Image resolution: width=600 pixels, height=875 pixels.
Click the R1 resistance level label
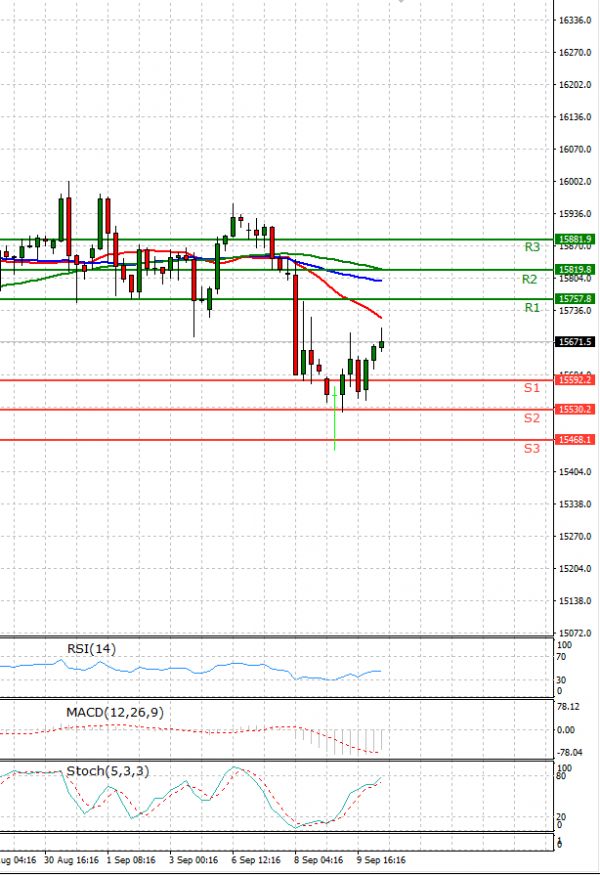coord(532,308)
